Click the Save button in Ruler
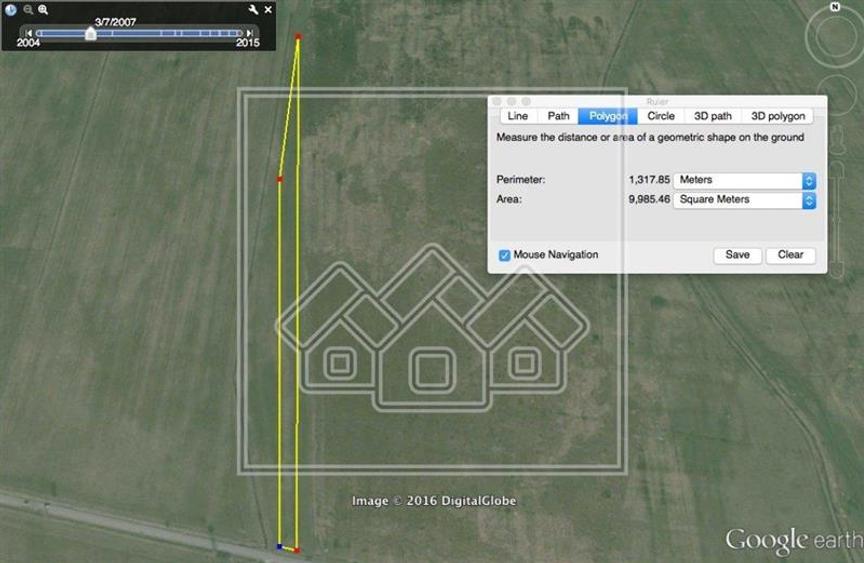 [737, 255]
